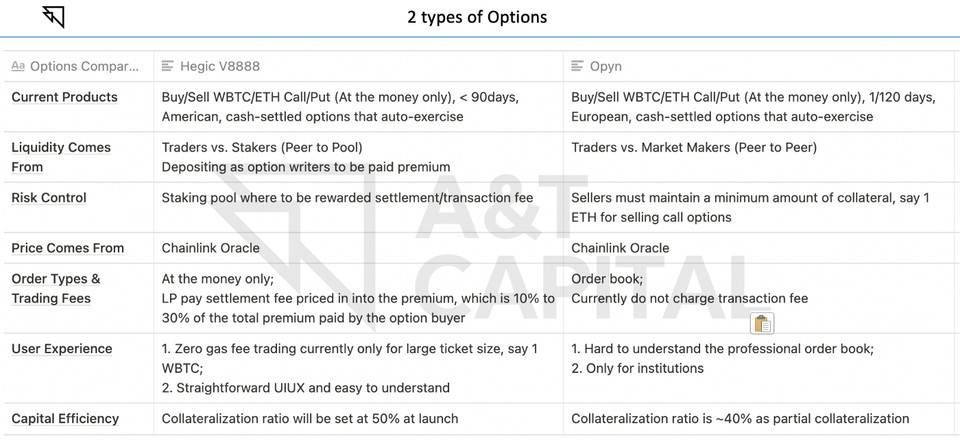Screen dimensions: 960x442
Task: Click the Hegic staking pool Risk Control cell
Action: [x=347, y=198]
